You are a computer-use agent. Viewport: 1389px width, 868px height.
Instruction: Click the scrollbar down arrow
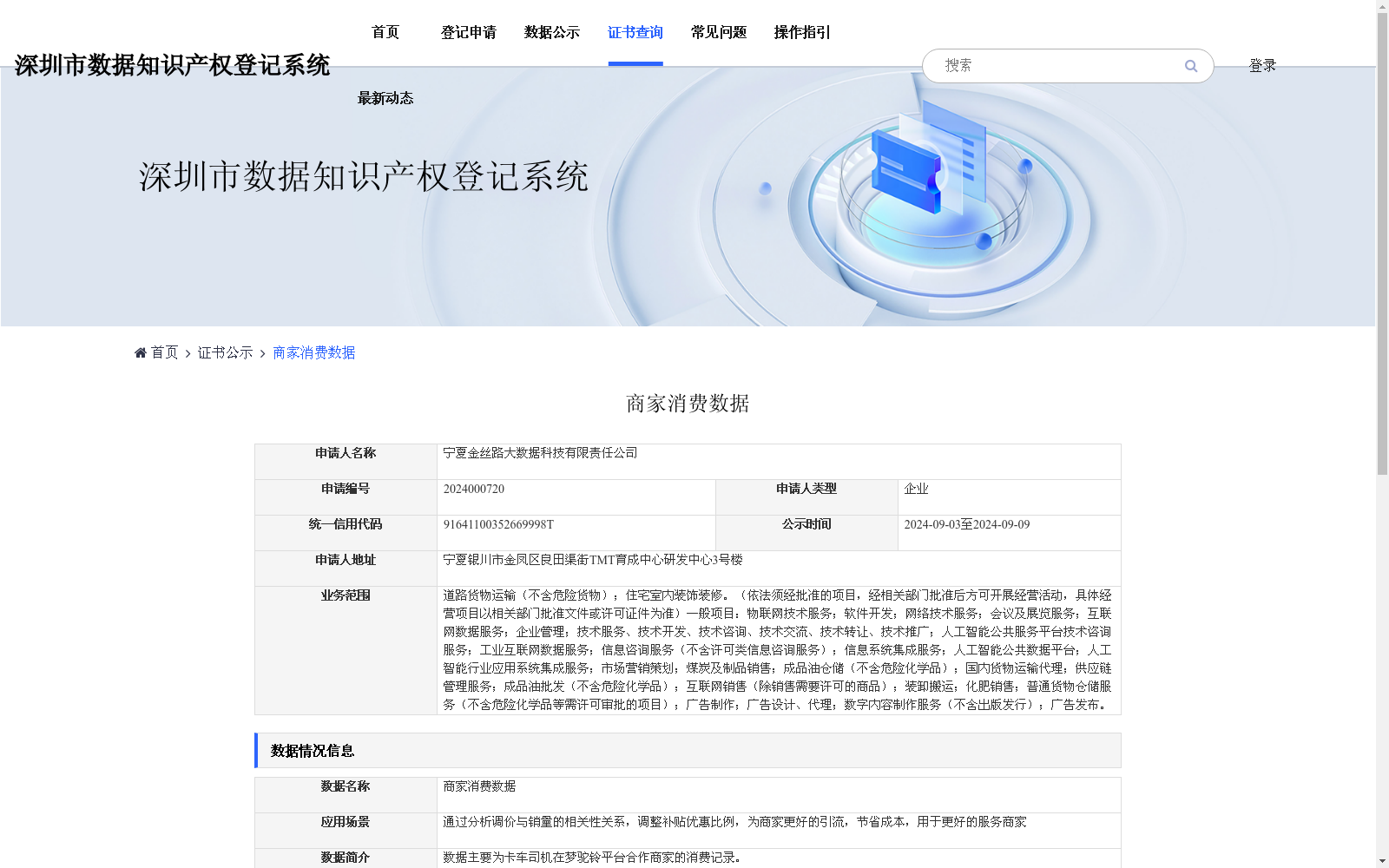(x=1382, y=861)
